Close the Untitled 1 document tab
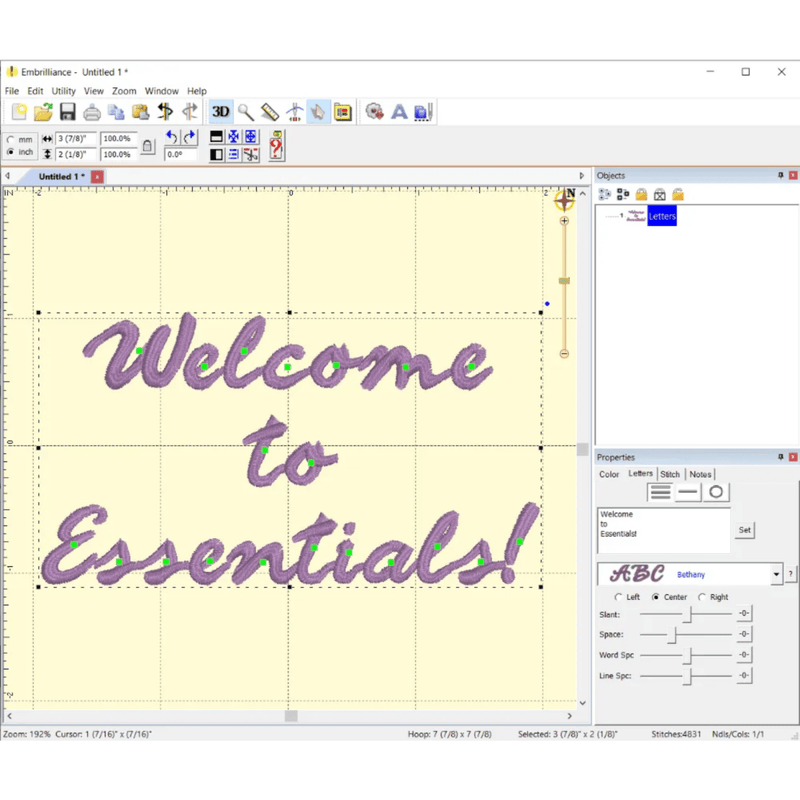800x800 pixels. point(97,177)
